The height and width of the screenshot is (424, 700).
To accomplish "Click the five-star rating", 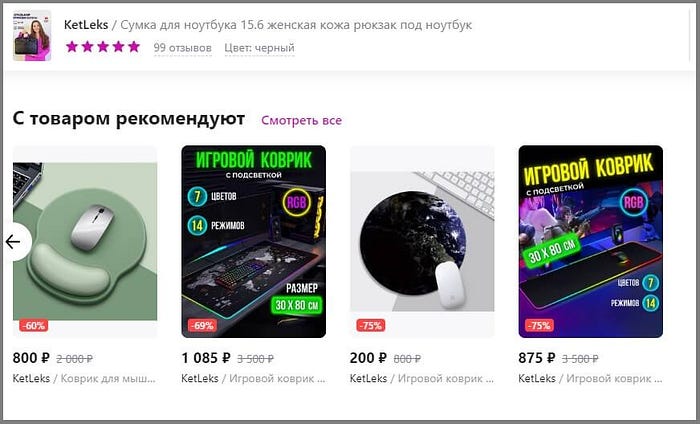I will click(x=103, y=47).
